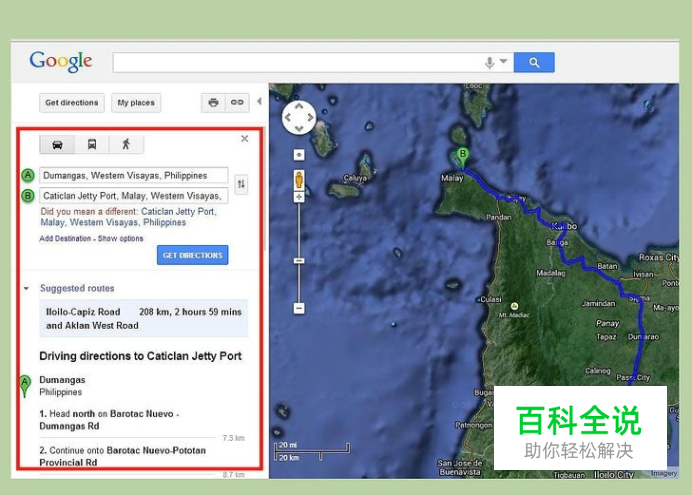The height and width of the screenshot is (495, 692).
Task: Pan the map down with compass arrow
Action: point(299,129)
